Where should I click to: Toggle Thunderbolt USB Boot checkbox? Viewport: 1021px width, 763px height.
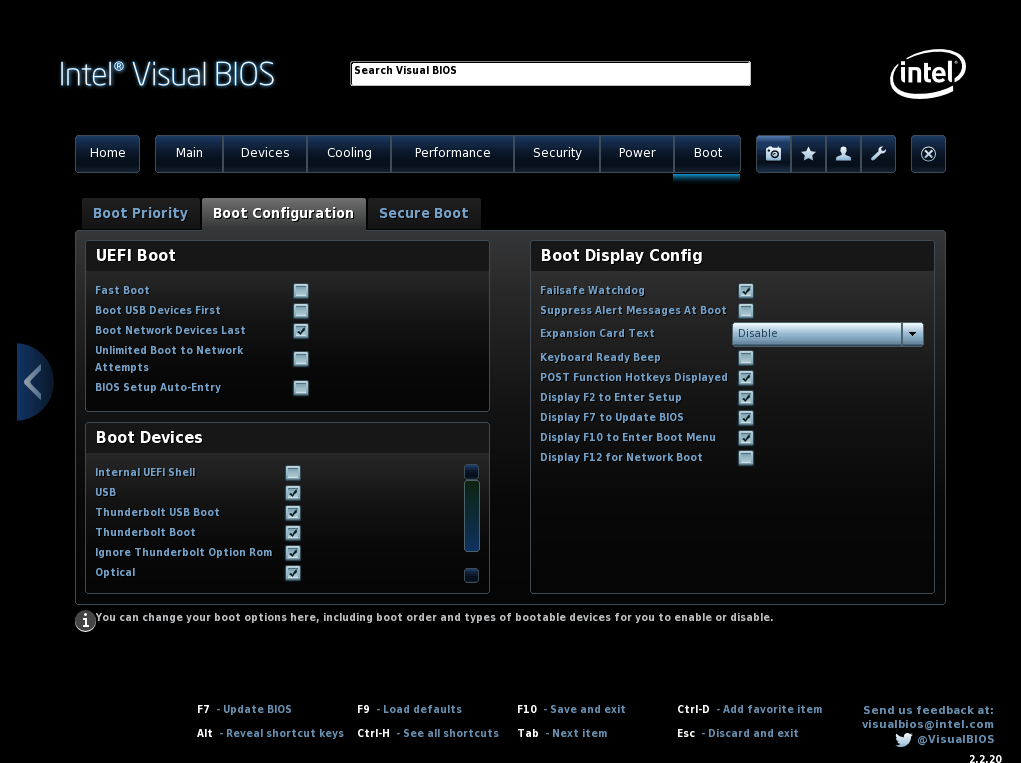coord(293,513)
